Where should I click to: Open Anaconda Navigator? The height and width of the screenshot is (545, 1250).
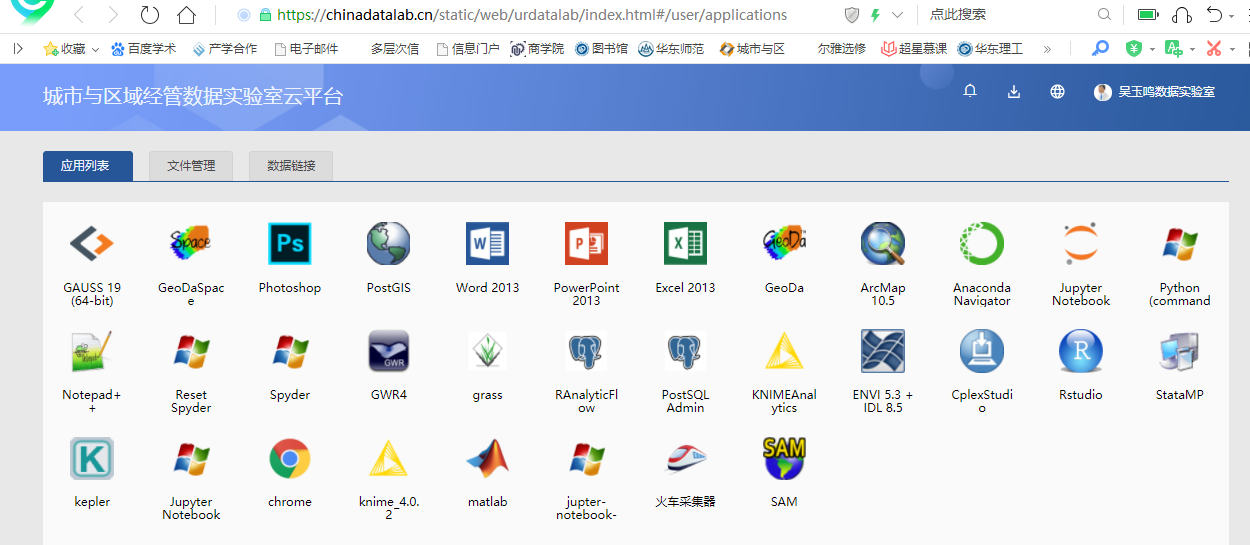[x=982, y=243]
